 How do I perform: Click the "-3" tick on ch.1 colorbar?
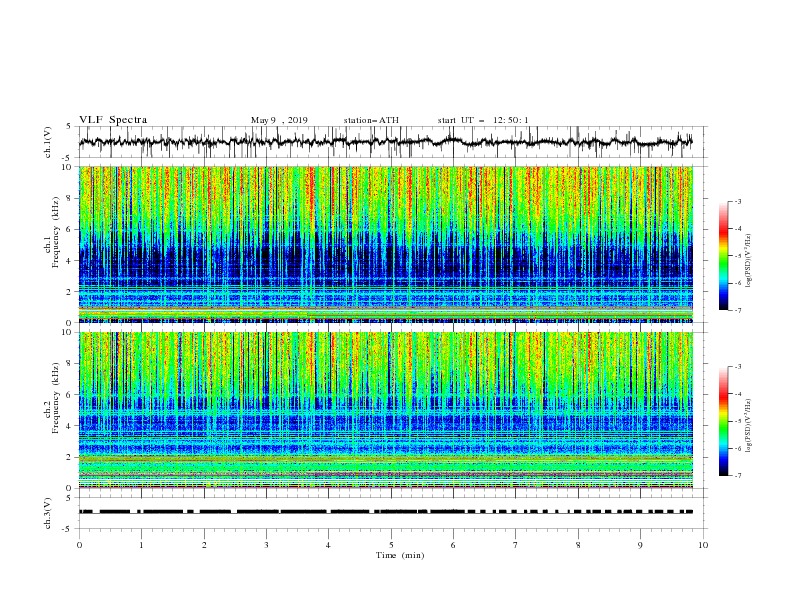click(737, 201)
